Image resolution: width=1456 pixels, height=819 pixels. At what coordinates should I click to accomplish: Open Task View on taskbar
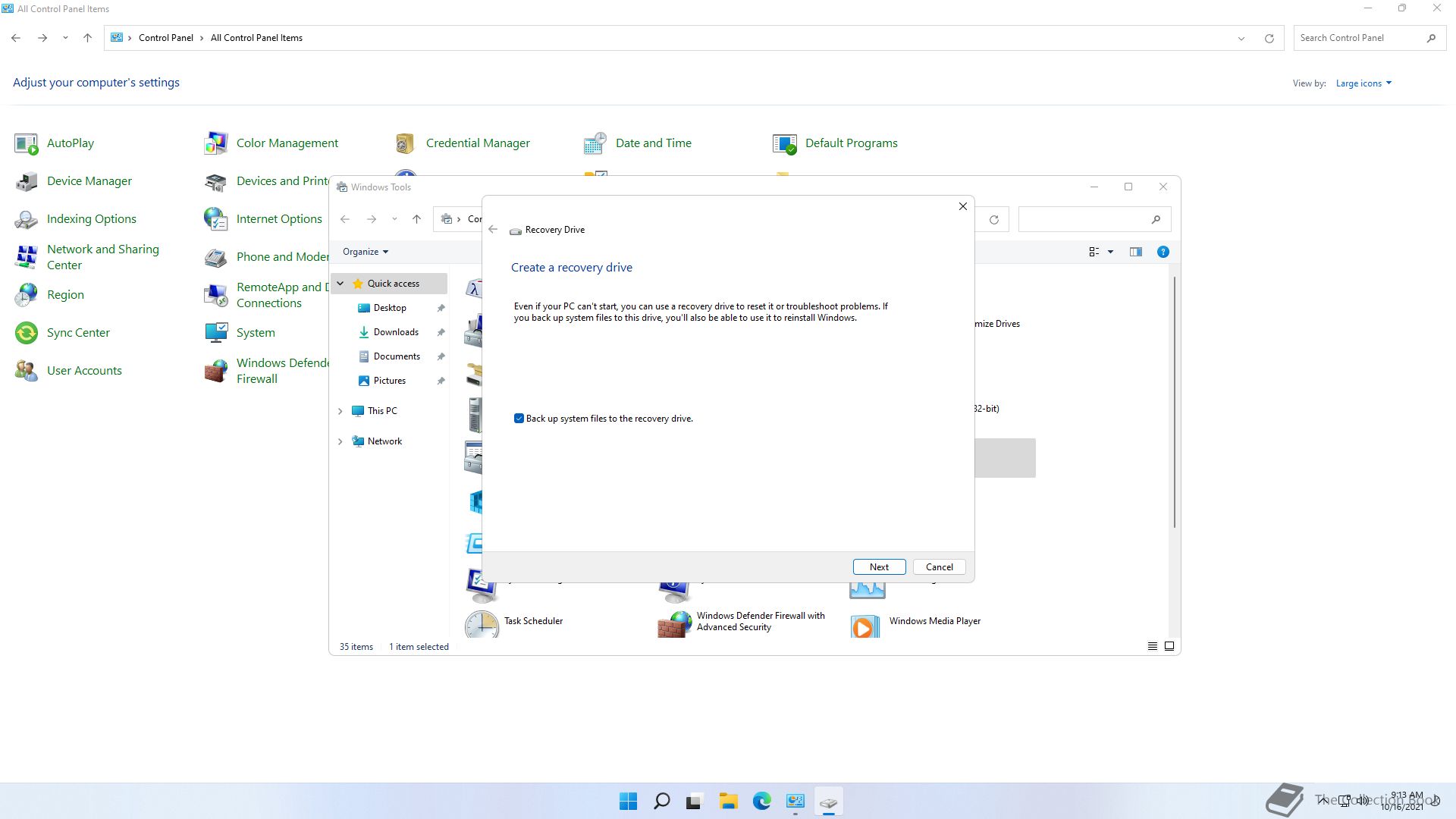coord(695,802)
